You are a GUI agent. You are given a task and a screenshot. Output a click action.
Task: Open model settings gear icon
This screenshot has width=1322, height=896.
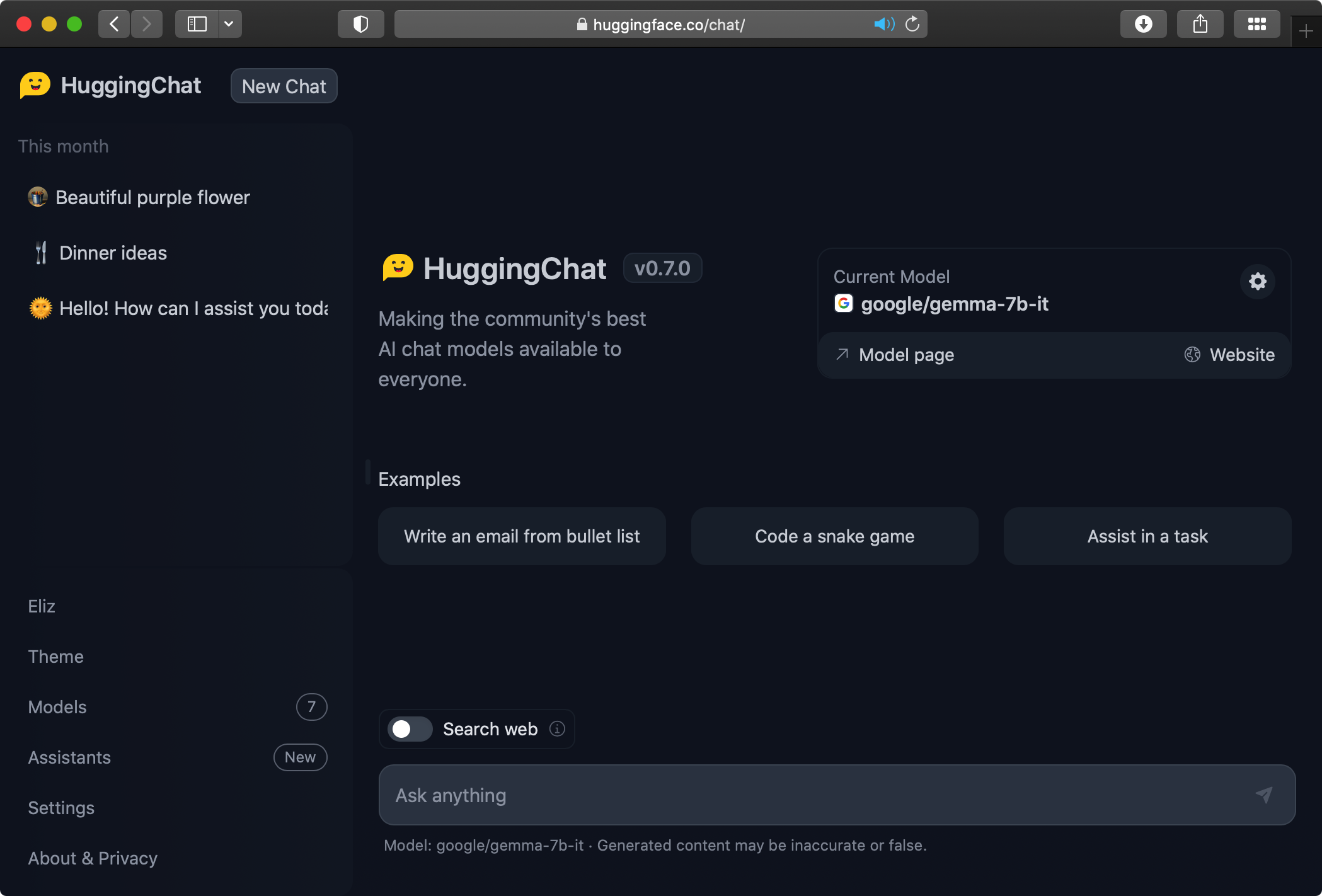point(1257,281)
